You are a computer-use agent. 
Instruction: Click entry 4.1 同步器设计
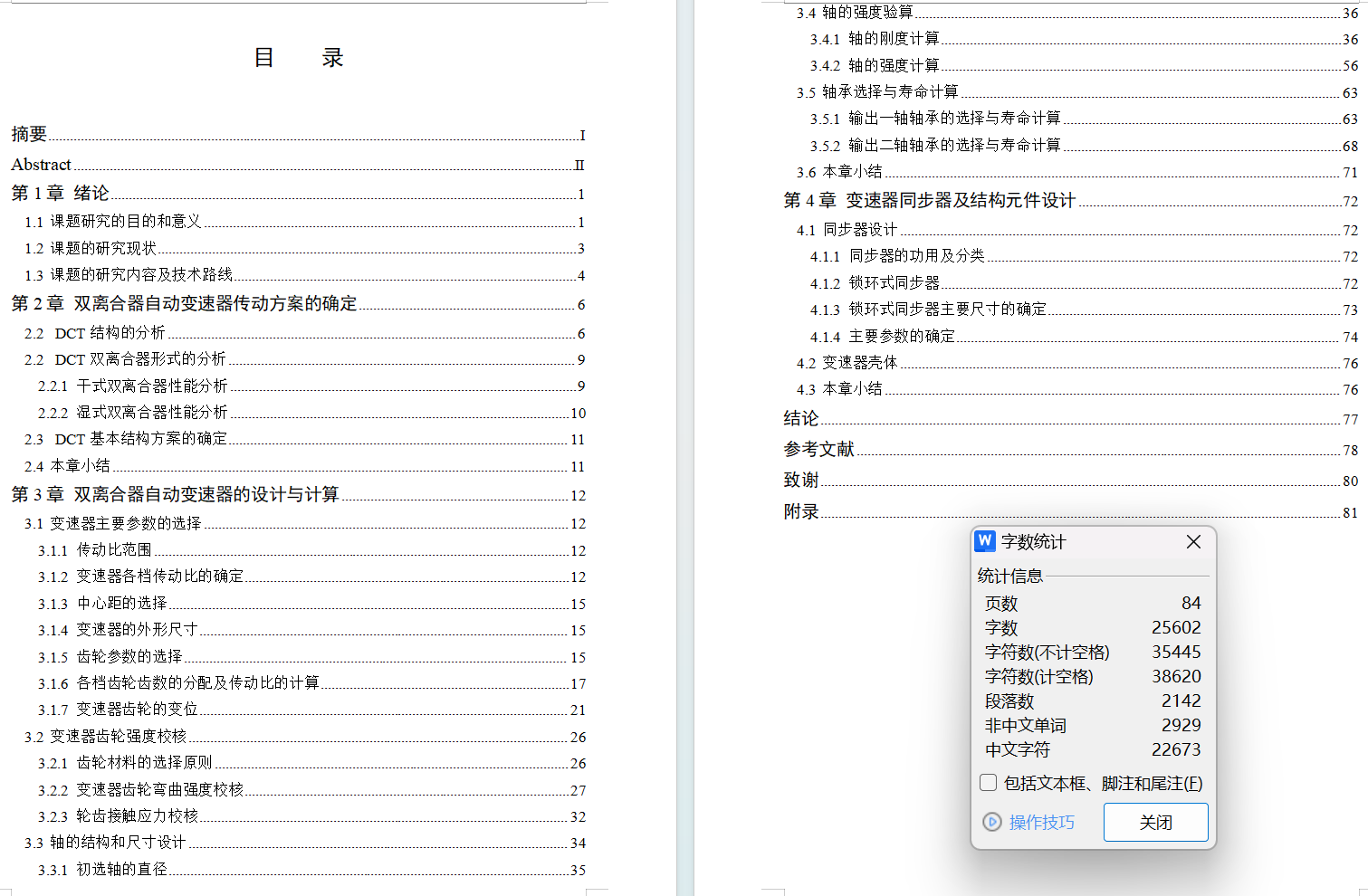[x=1077, y=229]
